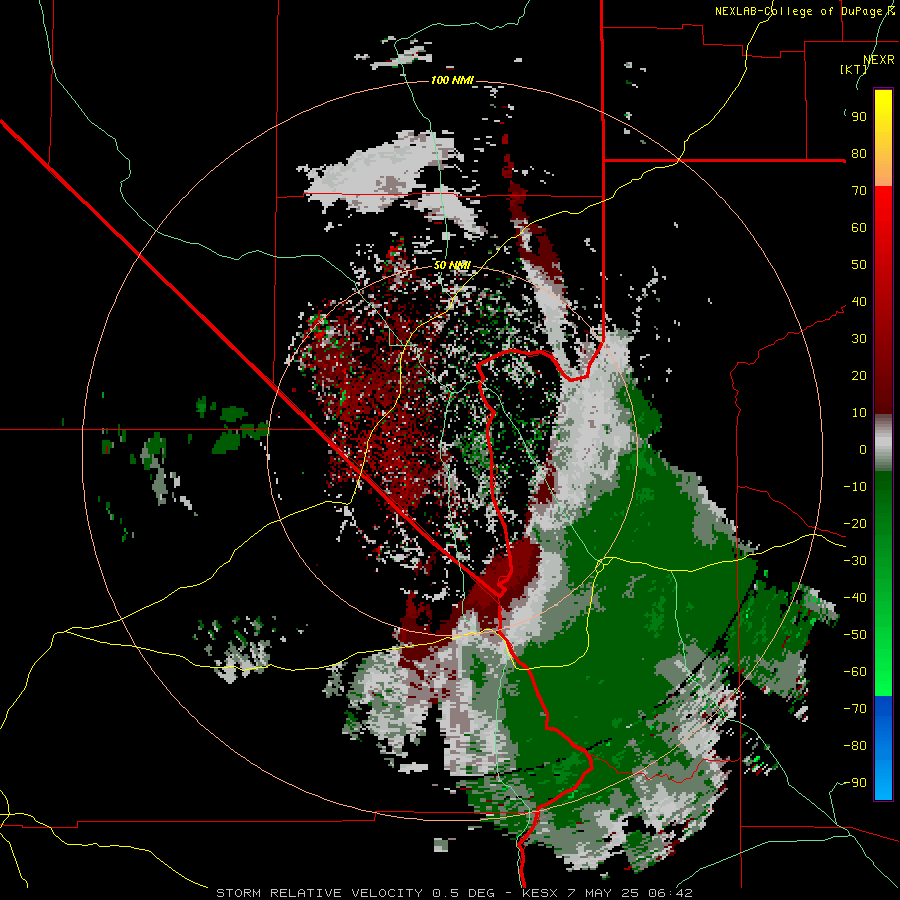Click the Storm Relative Velocity KESX caption
This screenshot has height=900, width=900.
454,893
